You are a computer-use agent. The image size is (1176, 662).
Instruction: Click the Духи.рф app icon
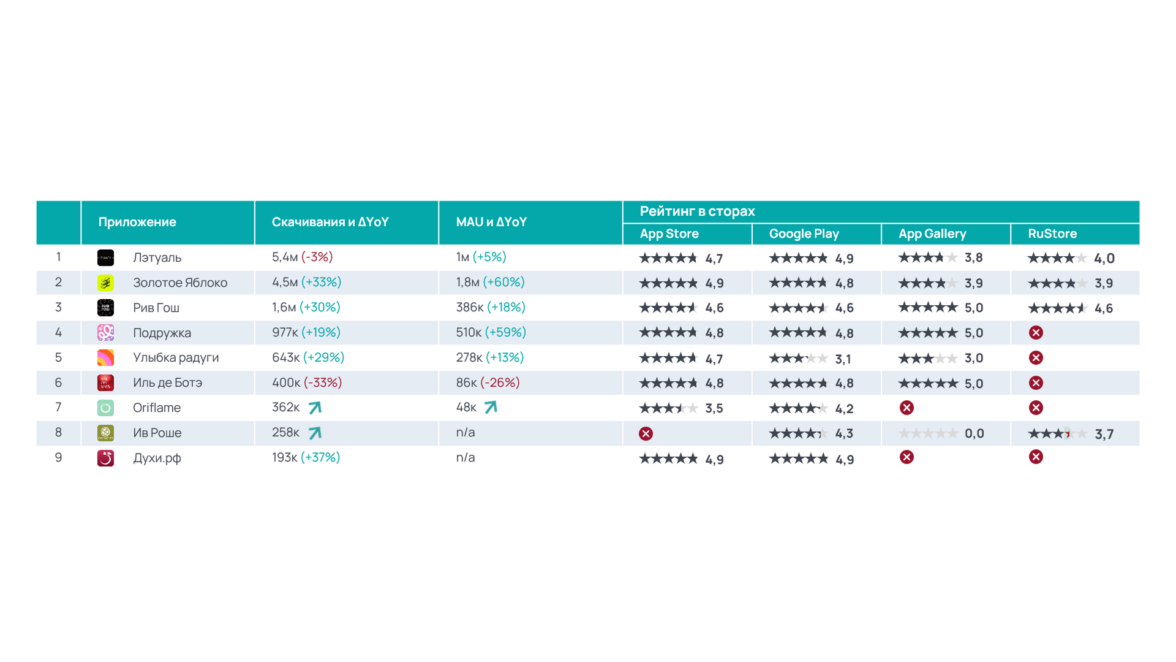point(105,458)
